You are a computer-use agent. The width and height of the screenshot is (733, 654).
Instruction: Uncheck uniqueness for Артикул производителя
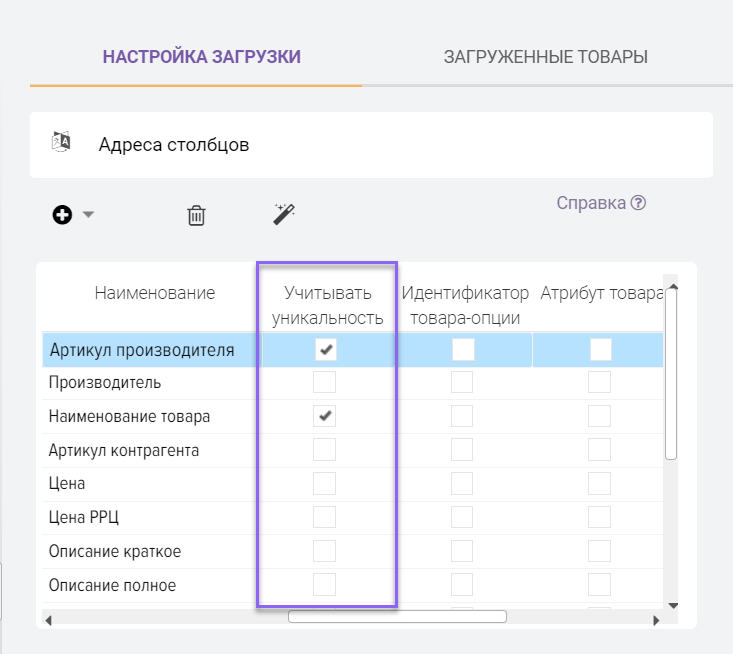[x=325, y=349]
